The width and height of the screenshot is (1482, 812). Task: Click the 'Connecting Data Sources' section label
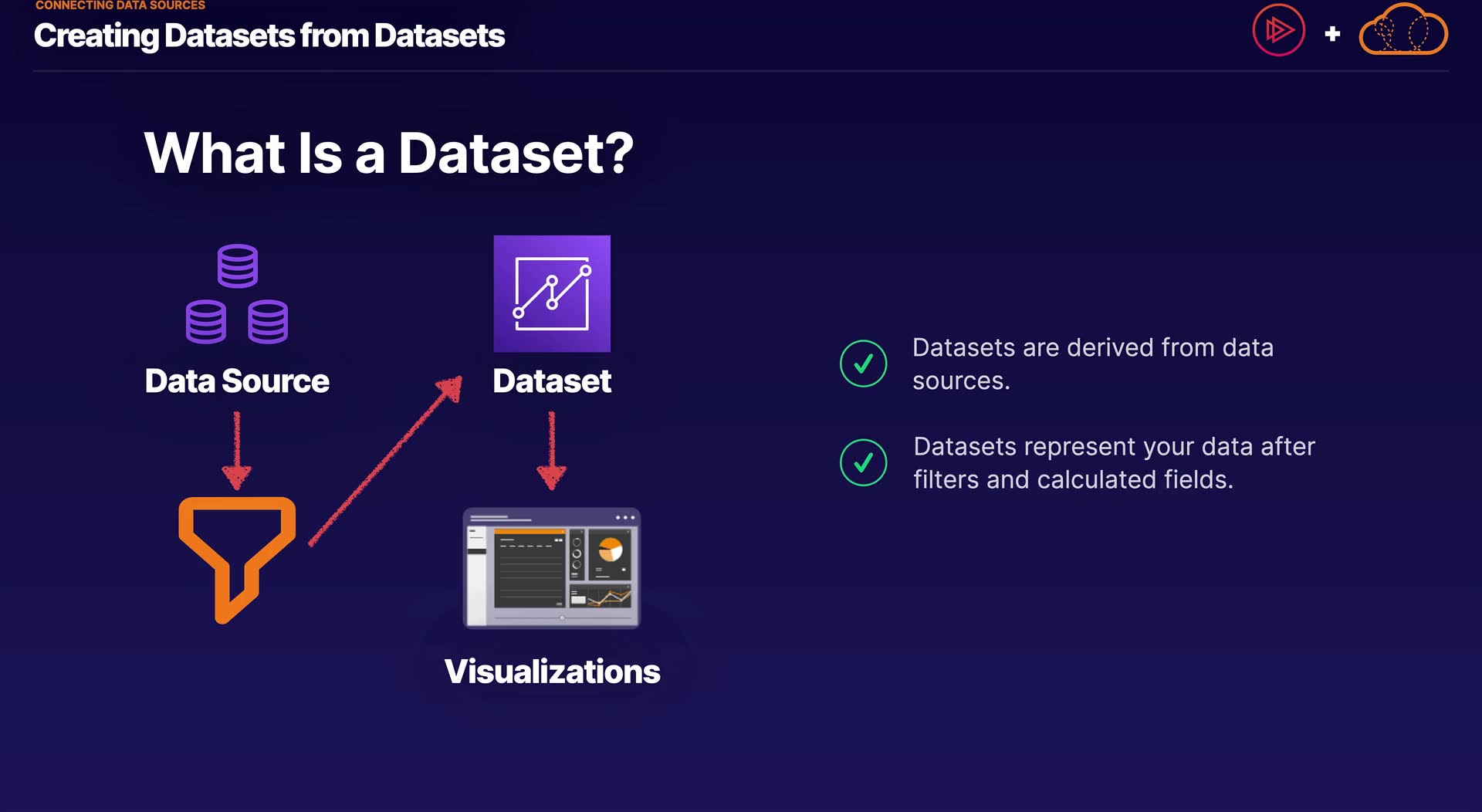pos(120,5)
